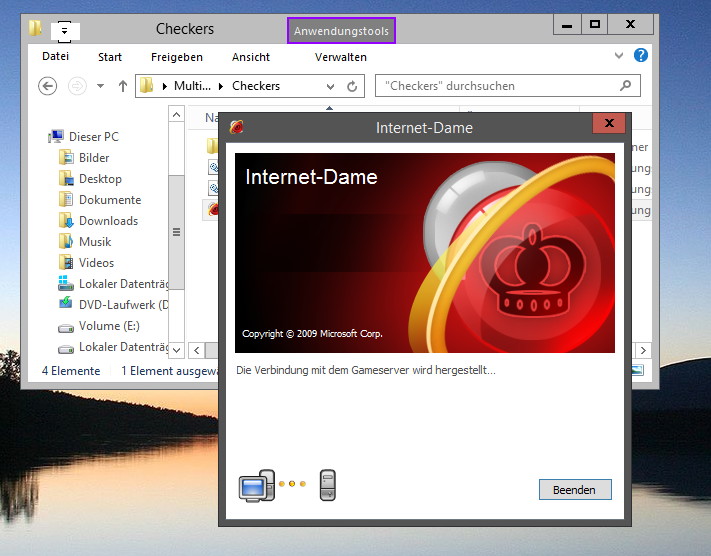
Task: Switch to the Ansicht ribbon tab
Action: [x=251, y=57]
